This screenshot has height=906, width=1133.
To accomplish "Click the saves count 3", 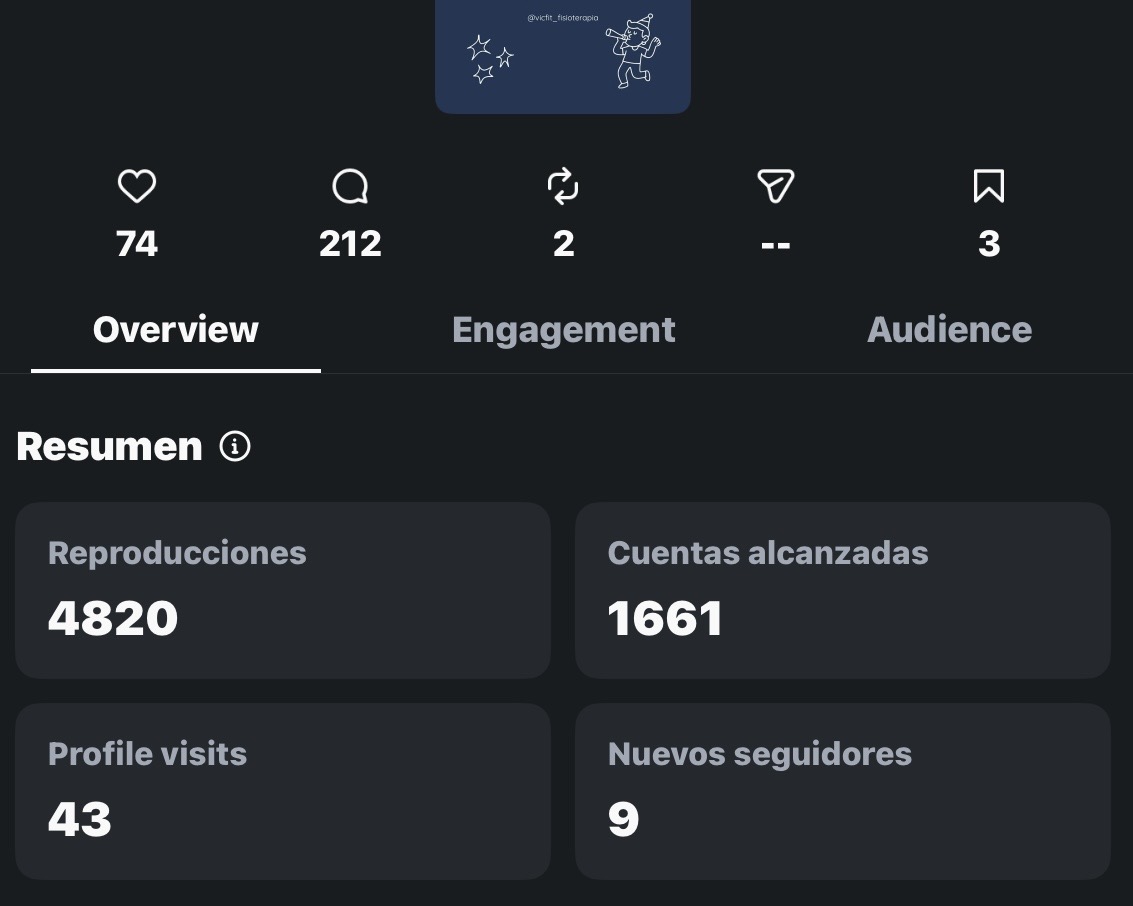I will [989, 243].
